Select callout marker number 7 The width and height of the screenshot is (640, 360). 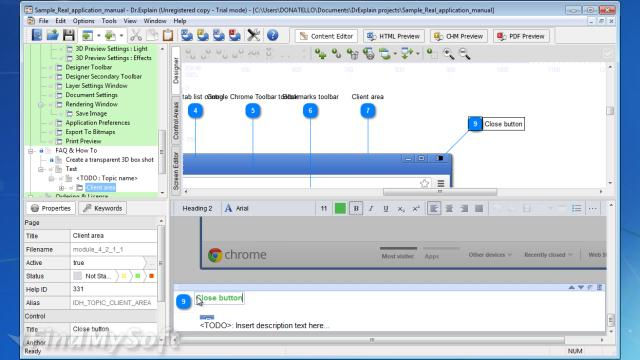[x=368, y=111]
